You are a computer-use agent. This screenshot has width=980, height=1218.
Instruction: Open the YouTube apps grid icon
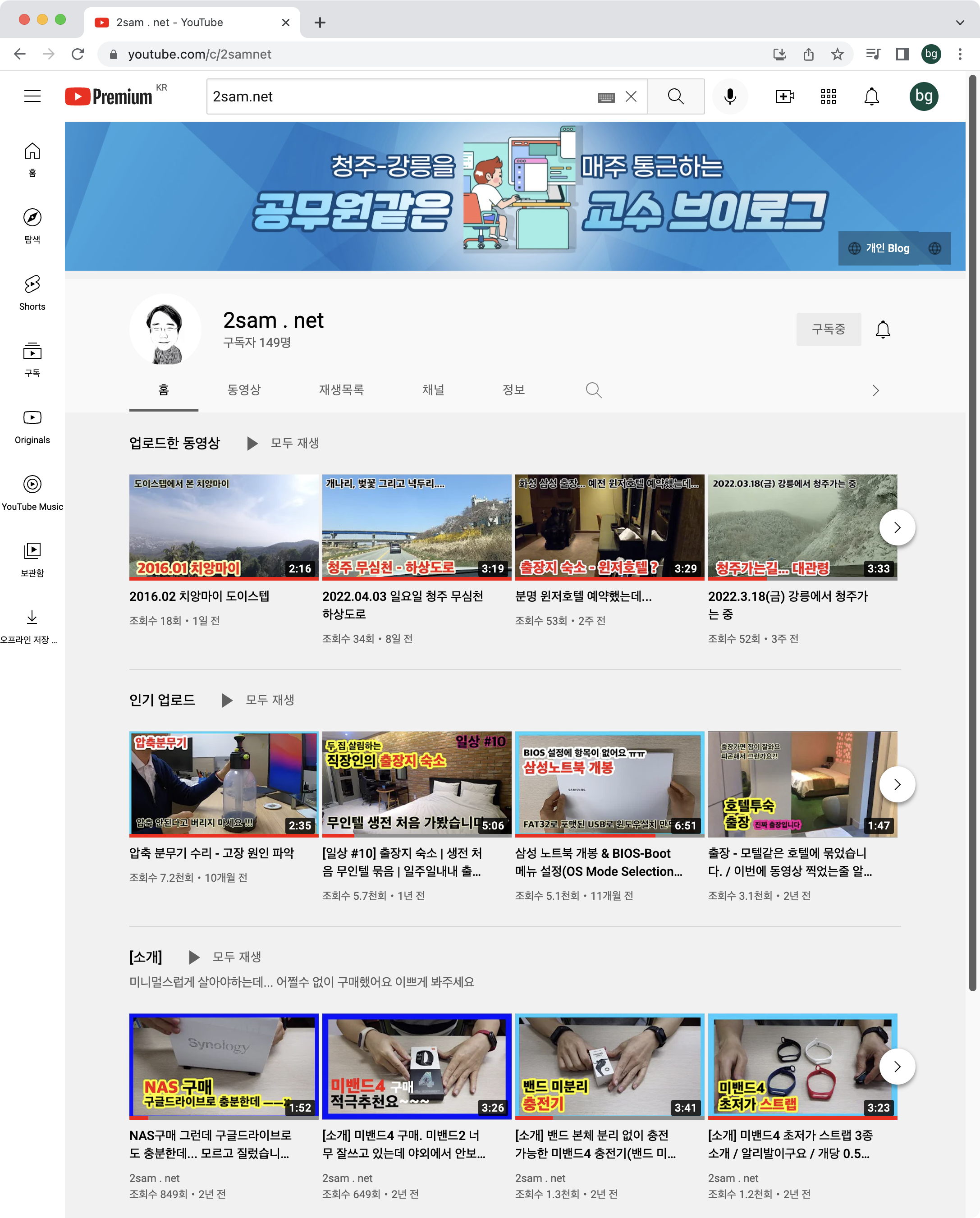click(828, 96)
